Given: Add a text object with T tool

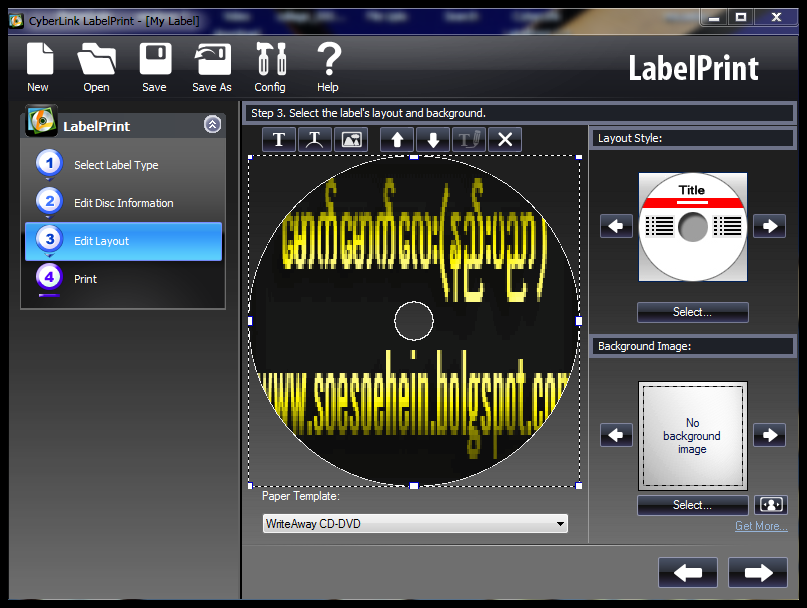Looking at the screenshot, I should pos(279,140).
